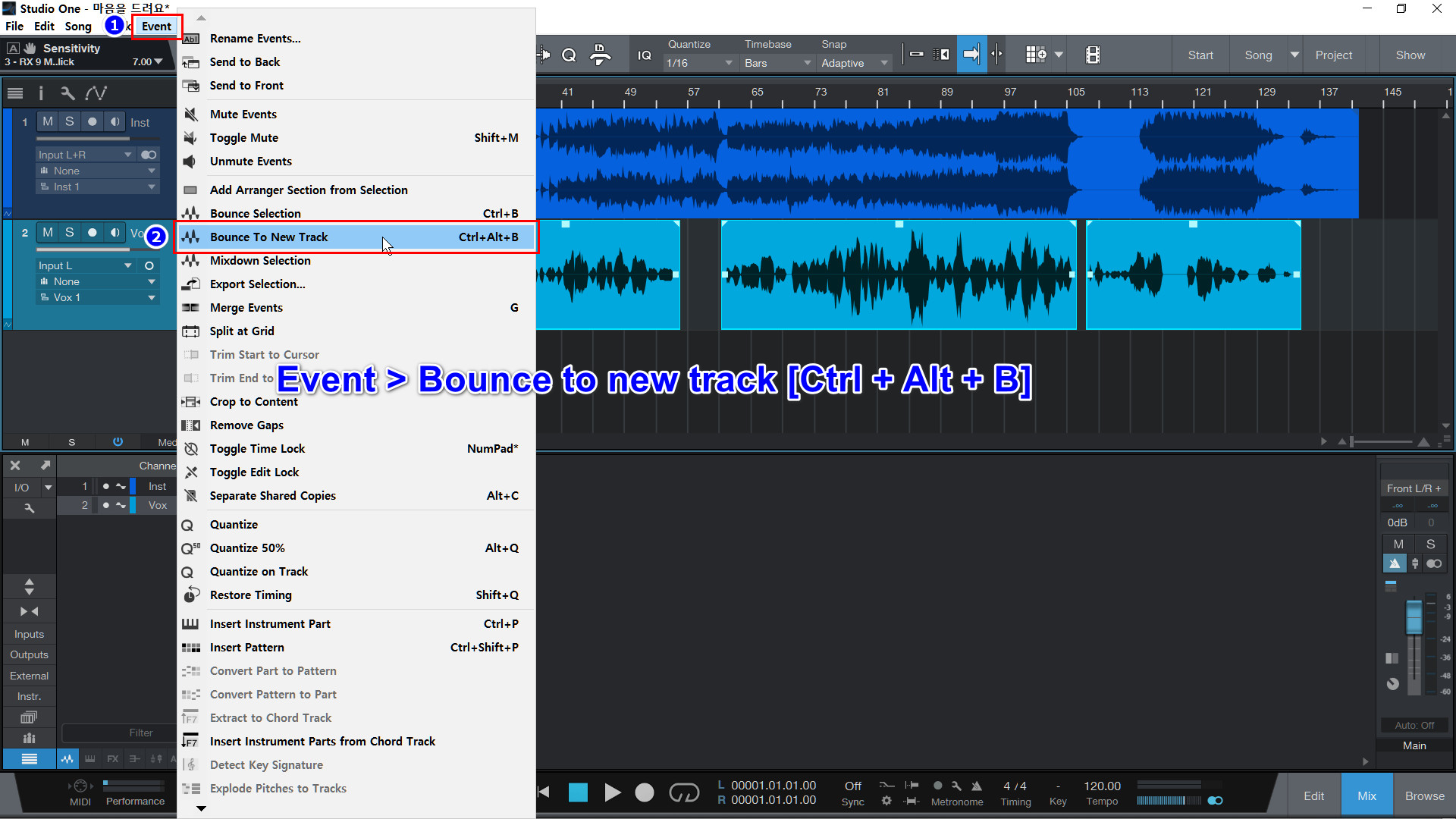Image resolution: width=1456 pixels, height=819 pixels.
Task: Solo track 2 Vox
Action: coord(70,232)
